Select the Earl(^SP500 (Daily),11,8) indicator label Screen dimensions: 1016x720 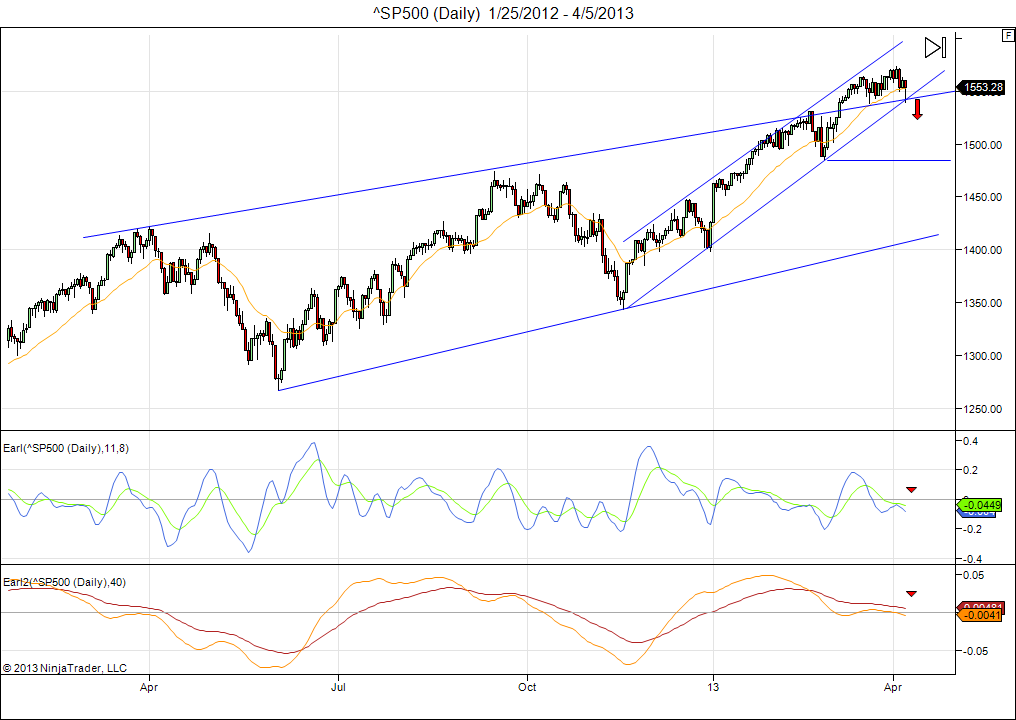pos(66,448)
